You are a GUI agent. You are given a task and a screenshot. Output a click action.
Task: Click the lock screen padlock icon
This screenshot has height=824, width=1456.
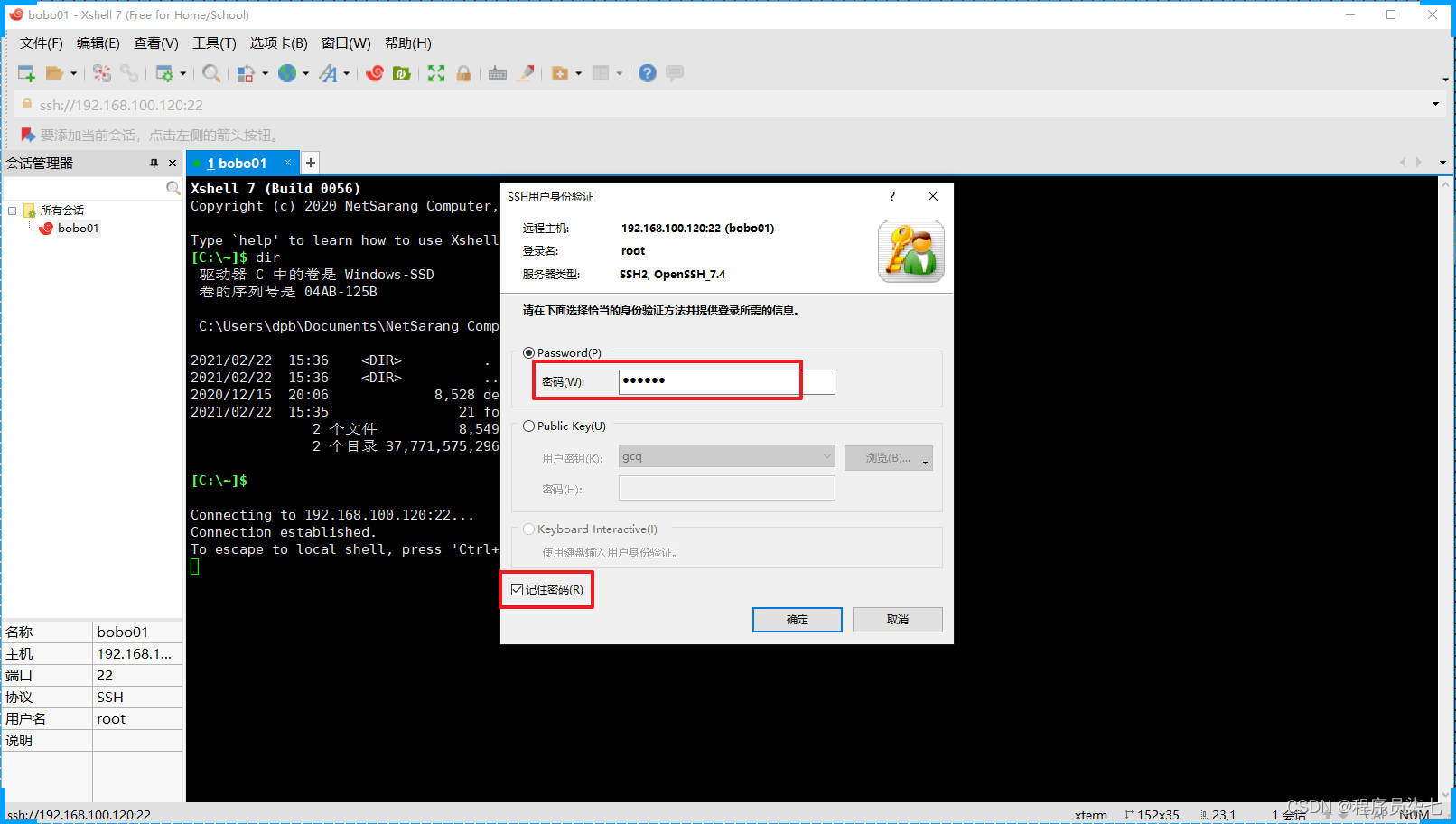point(463,73)
